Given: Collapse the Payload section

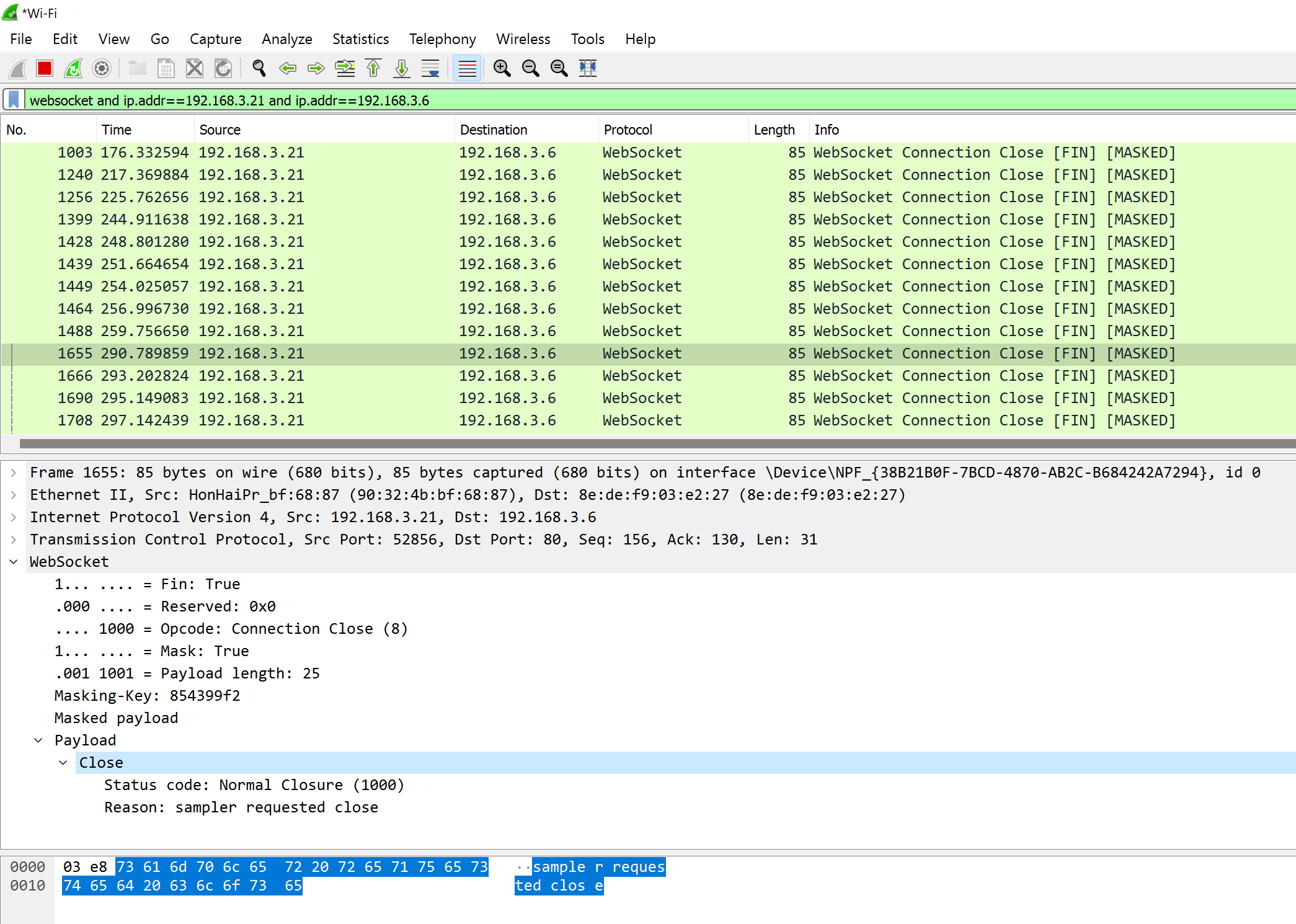Looking at the screenshot, I should tap(38, 740).
